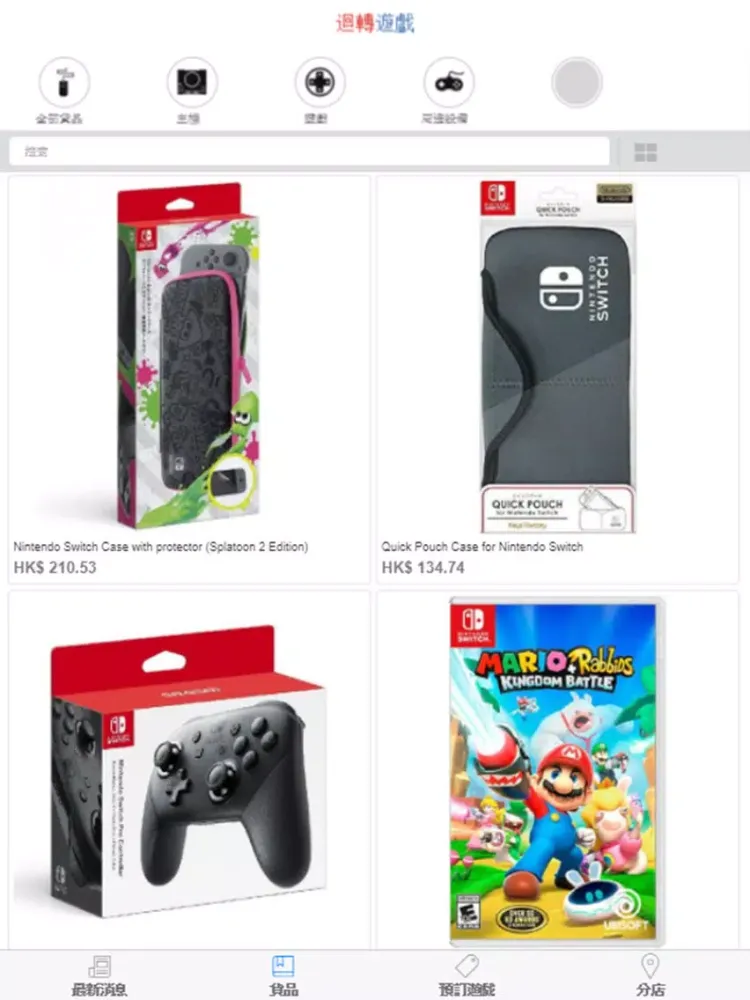Click the HK$ 210.53 price
The image size is (750, 1000).
(55, 567)
